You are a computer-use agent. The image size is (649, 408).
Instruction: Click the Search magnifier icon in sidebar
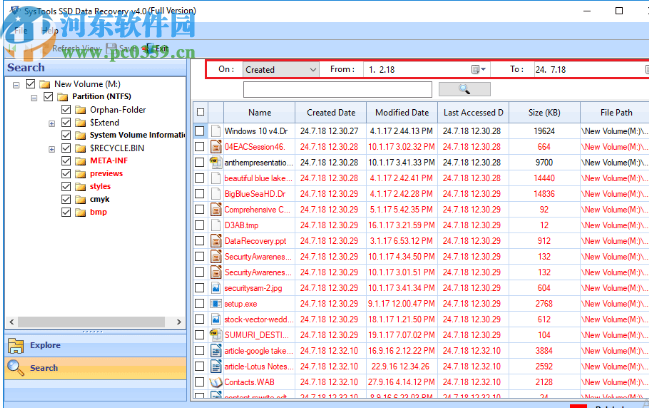(16, 368)
